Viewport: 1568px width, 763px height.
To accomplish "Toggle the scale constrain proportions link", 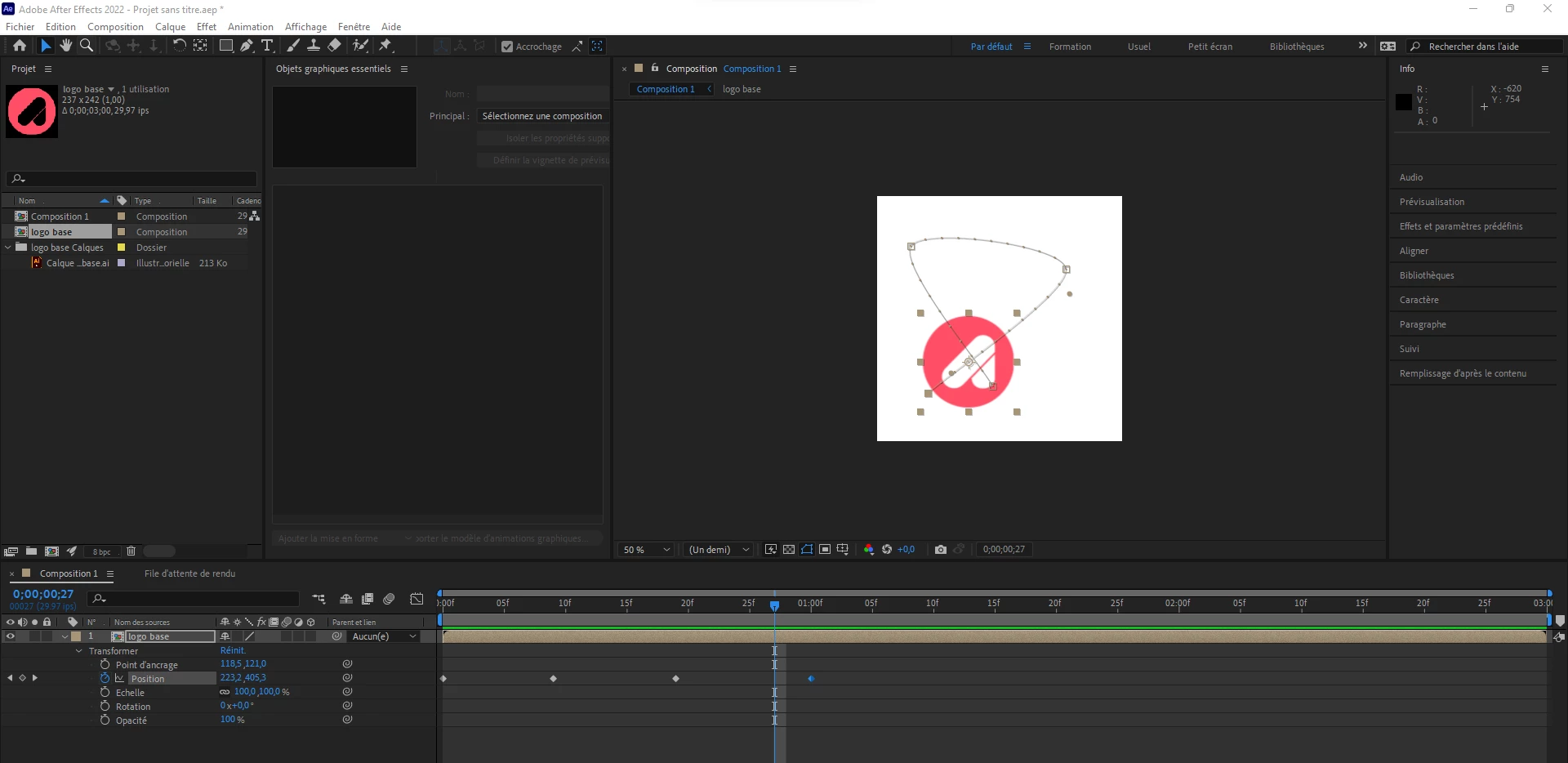I will point(225,692).
